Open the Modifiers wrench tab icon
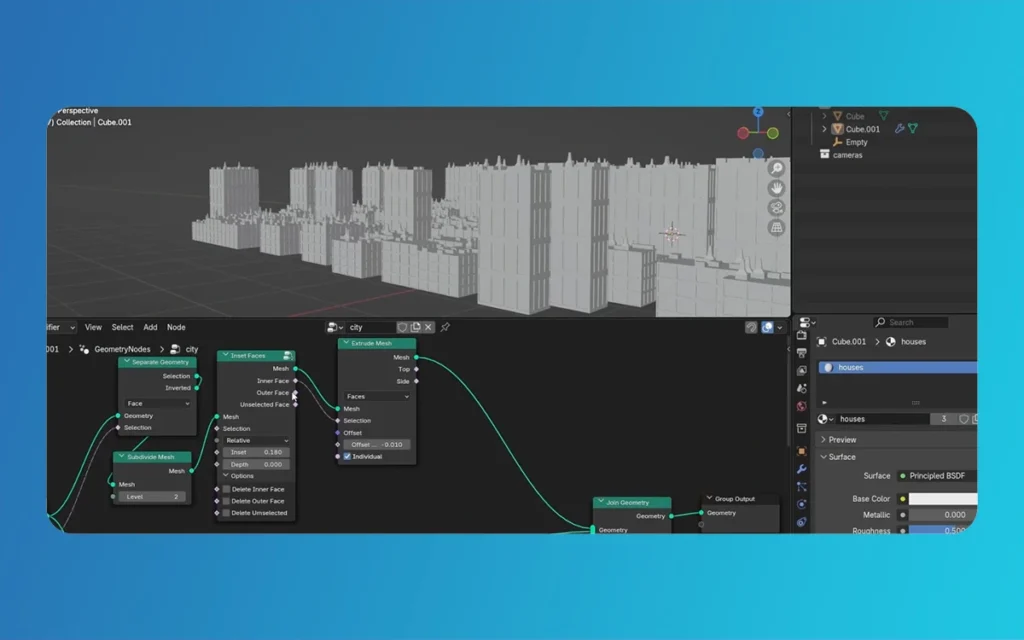Image resolution: width=1024 pixels, height=640 pixels. [x=802, y=469]
